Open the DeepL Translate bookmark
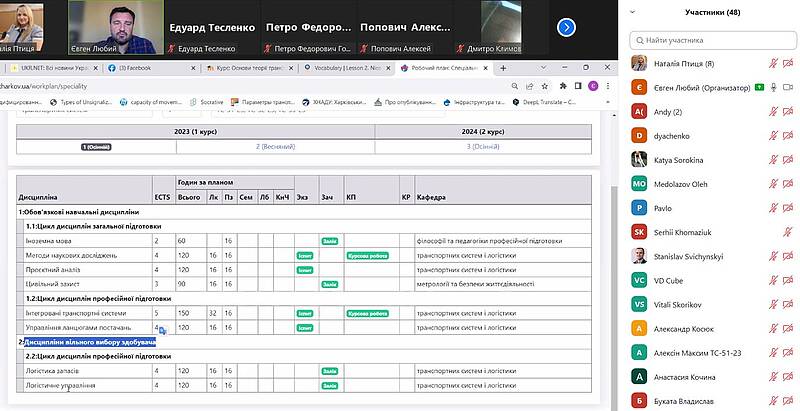 point(544,102)
